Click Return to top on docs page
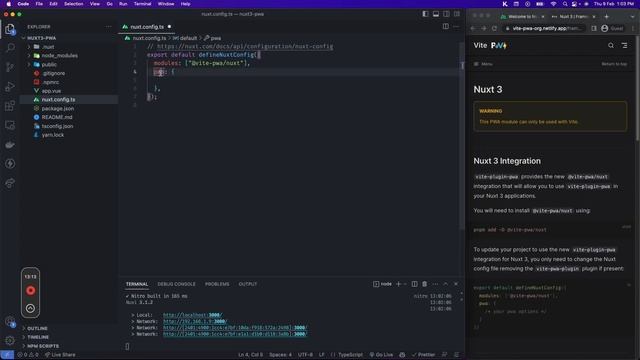 [614, 64]
